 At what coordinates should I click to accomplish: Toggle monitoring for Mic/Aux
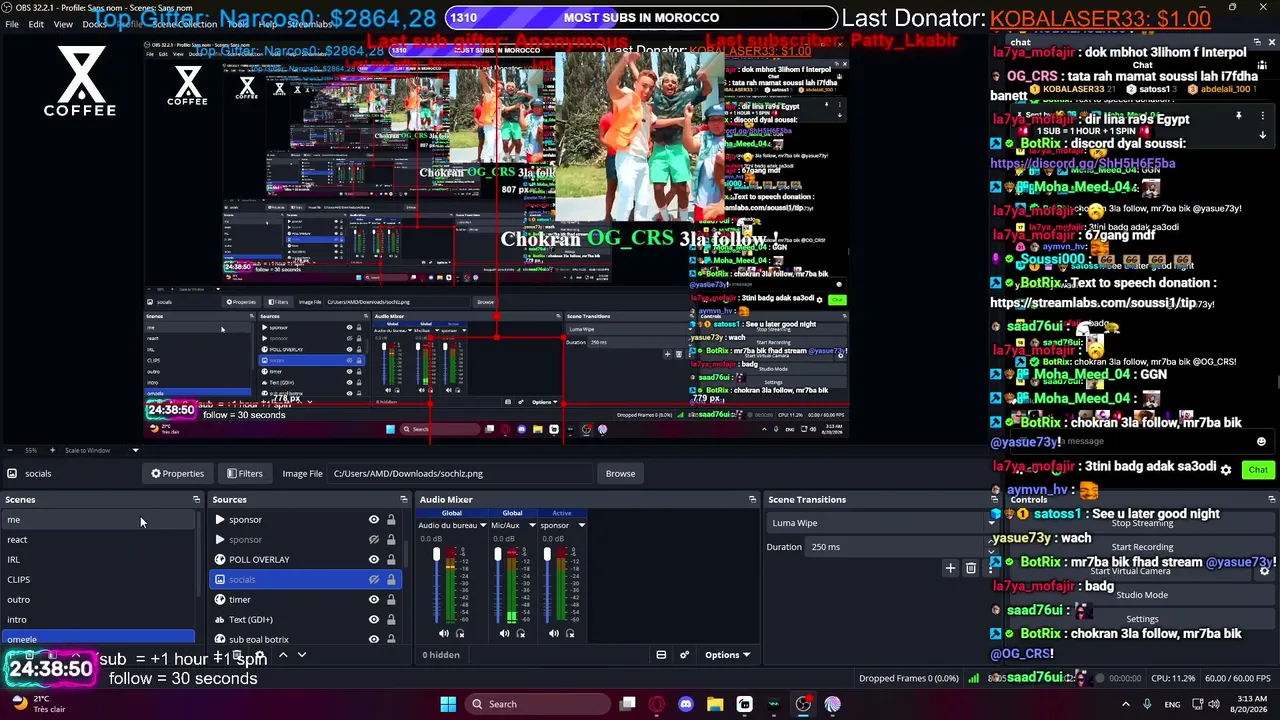[520, 633]
